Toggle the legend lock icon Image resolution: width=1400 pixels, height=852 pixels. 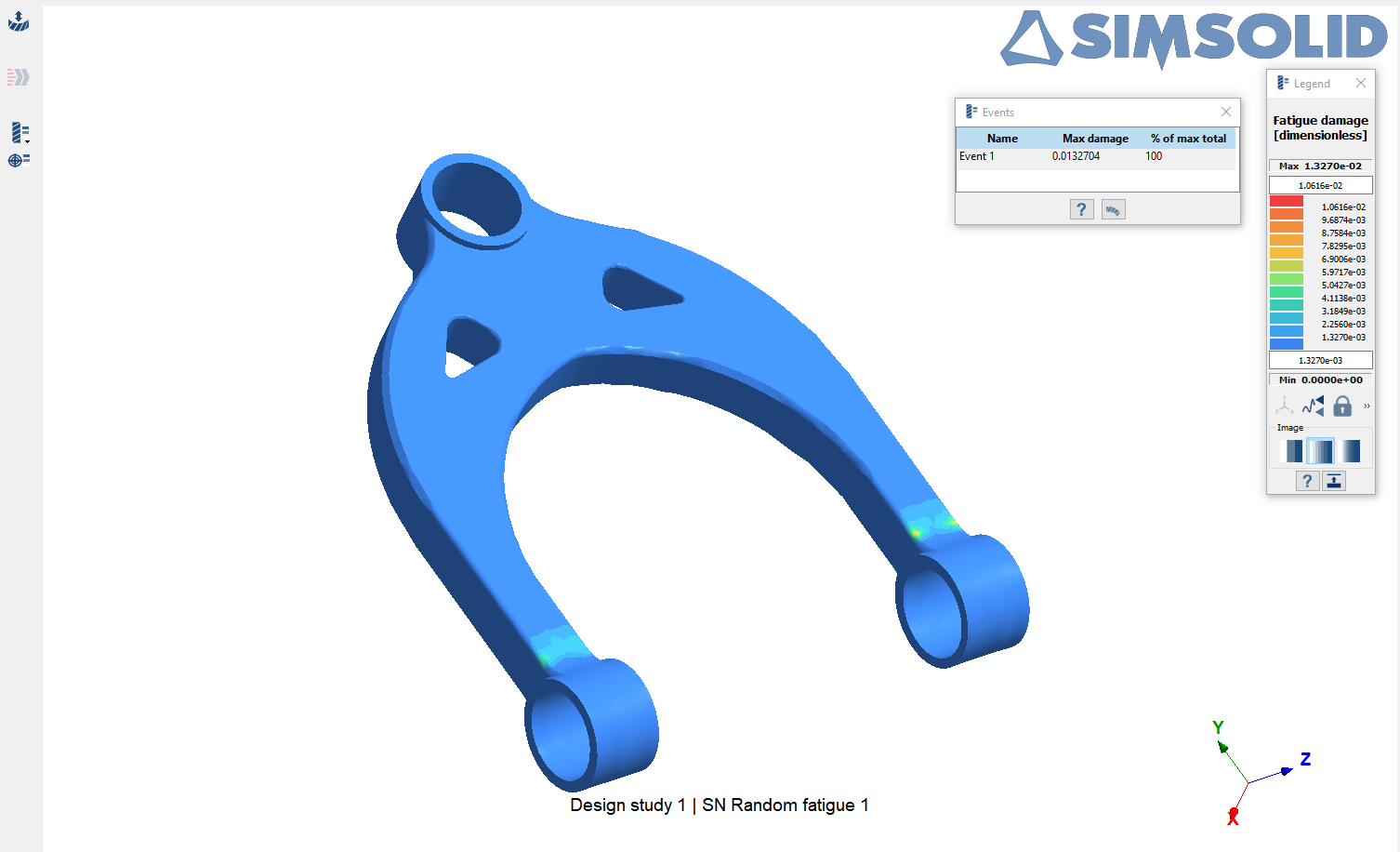1341,406
